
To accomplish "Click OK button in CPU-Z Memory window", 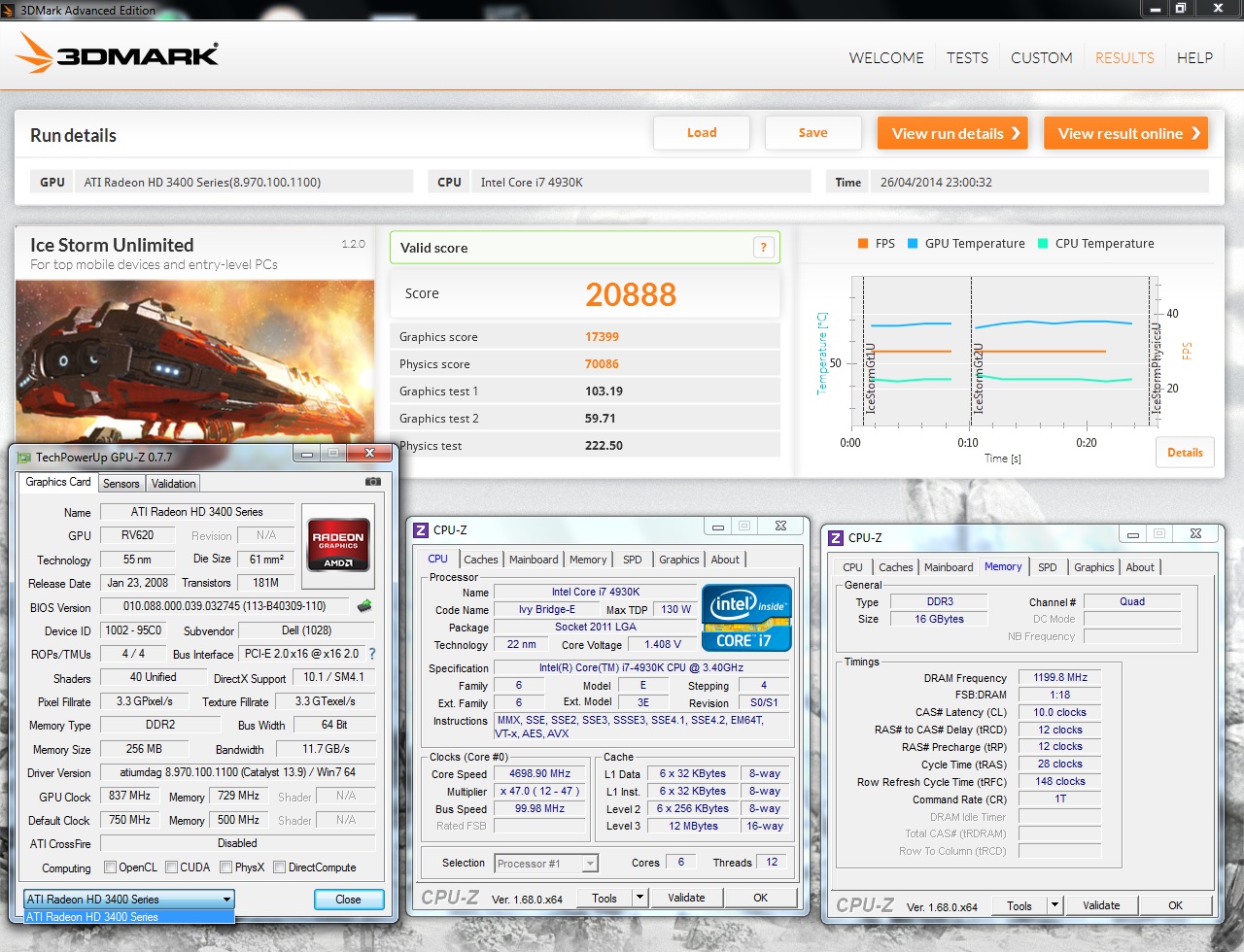I will 1176,905.
